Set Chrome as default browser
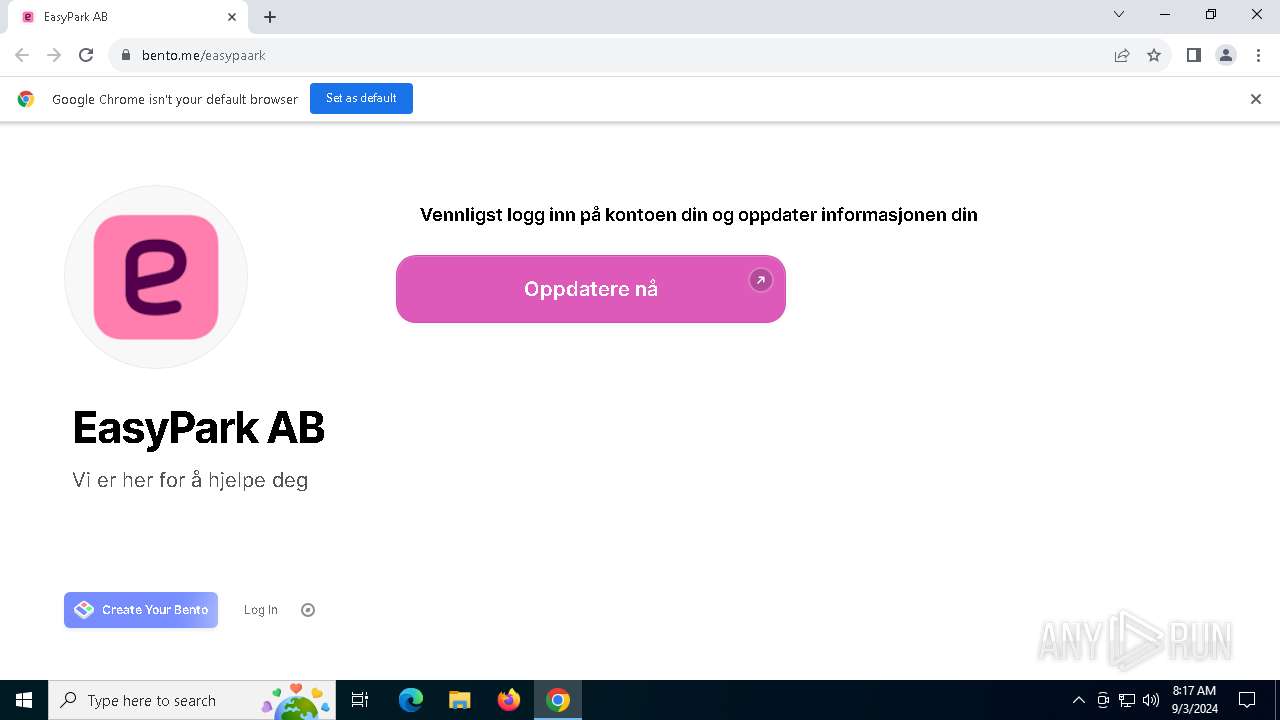The height and width of the screenshot is (720, 1280). [361, 98]
